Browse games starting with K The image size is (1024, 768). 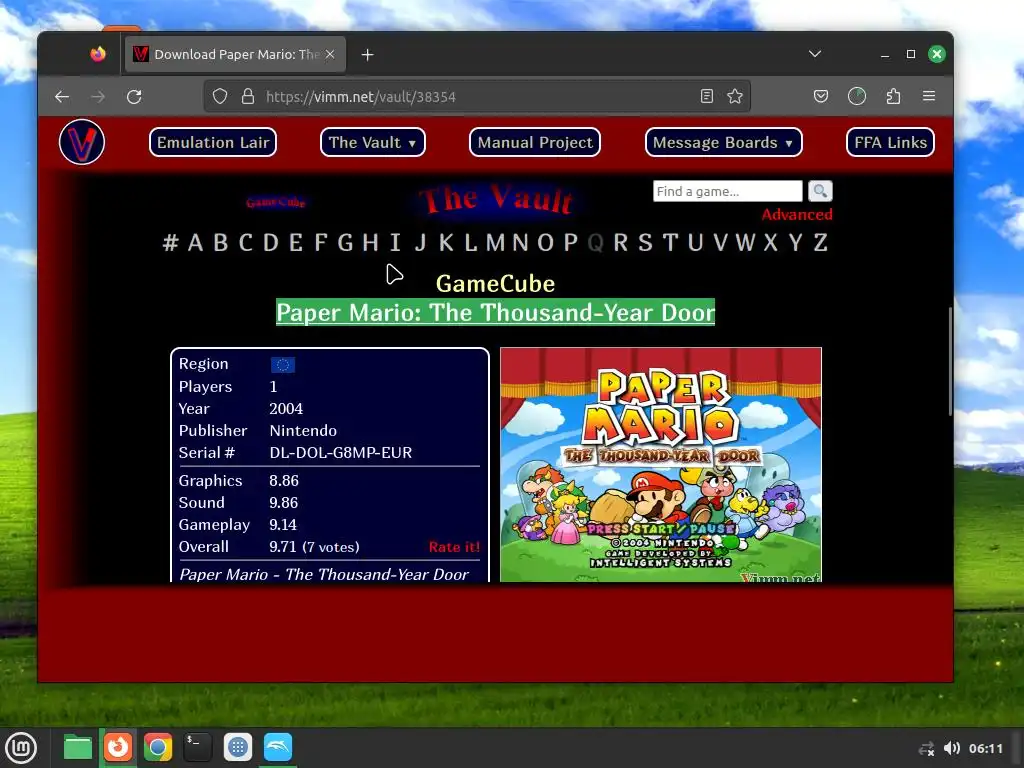point(446,243)
